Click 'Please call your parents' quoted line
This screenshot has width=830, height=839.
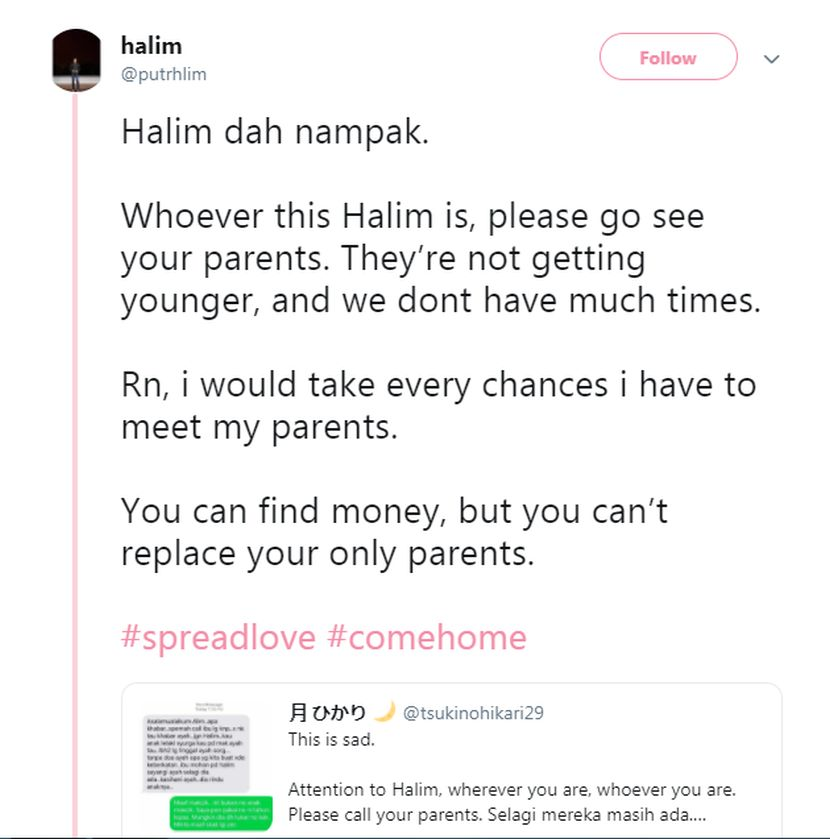[x=497, y=814]
